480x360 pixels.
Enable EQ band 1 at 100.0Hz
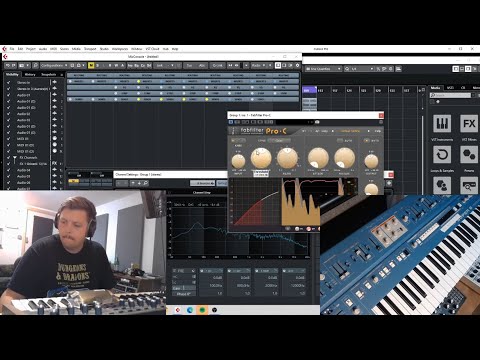202,271
